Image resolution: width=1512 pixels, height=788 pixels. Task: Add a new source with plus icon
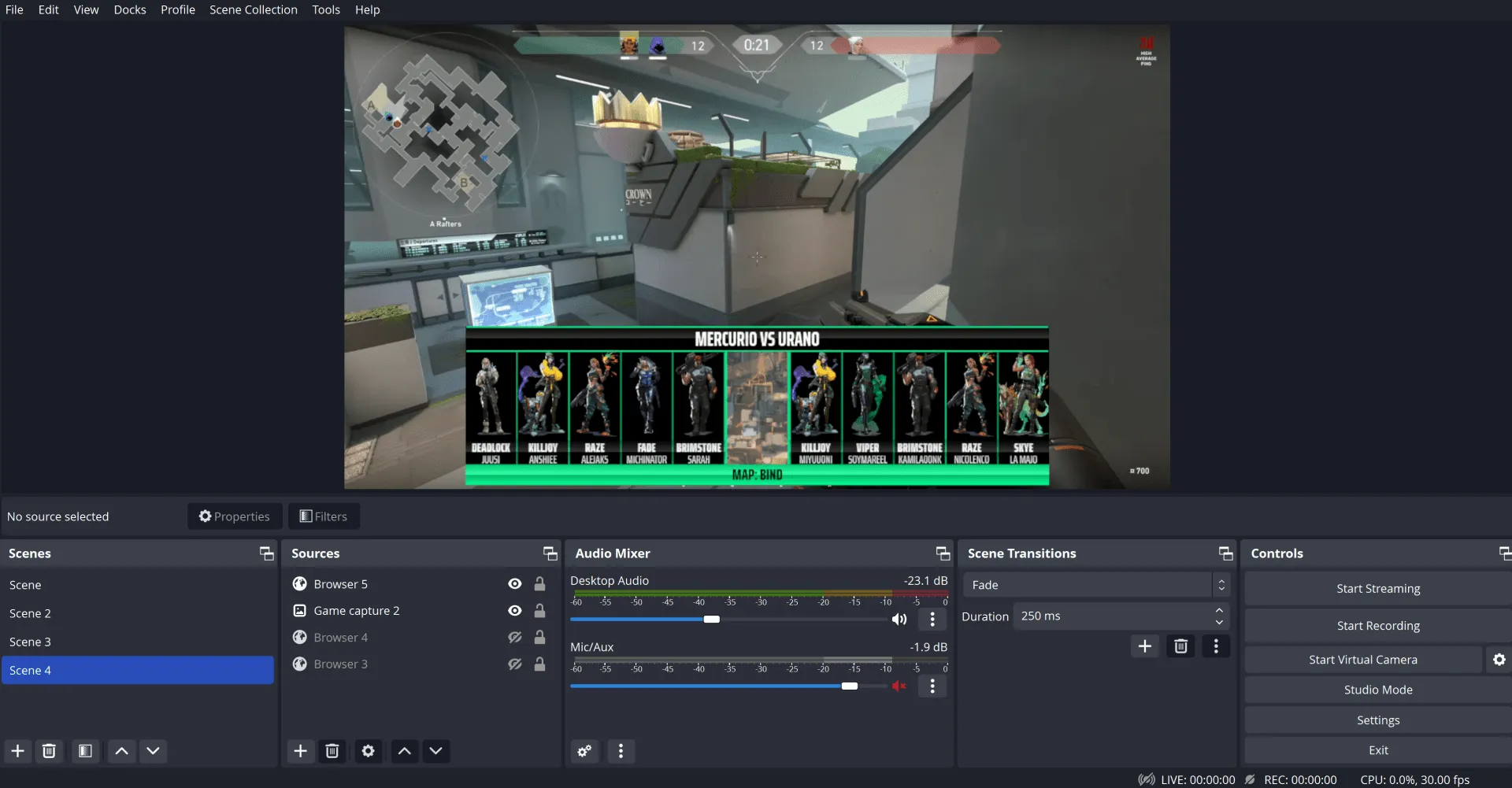click(x=300, y=751)
